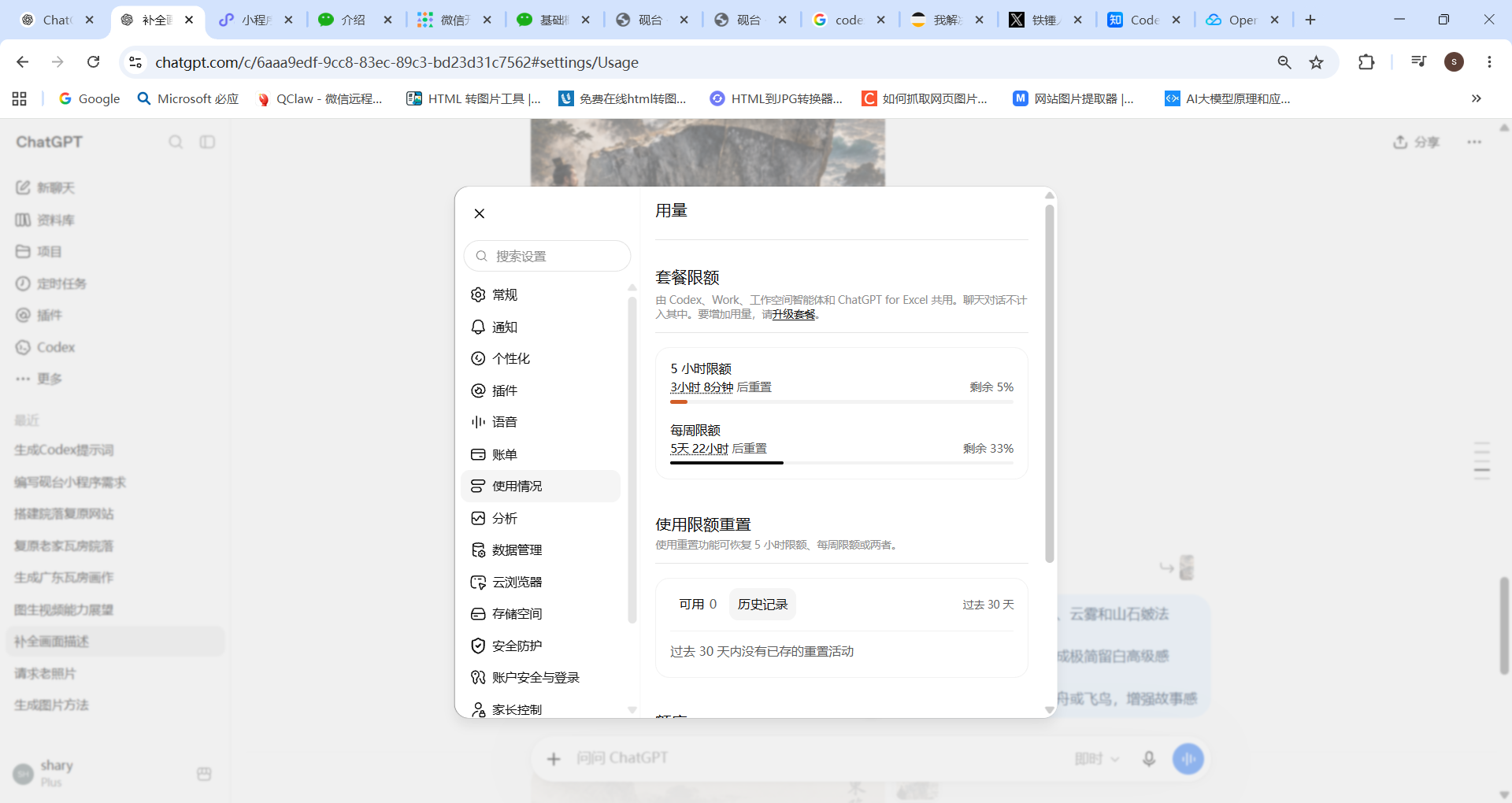This screenshot has width=1512, height=803.
Task: Open a new browser tab with the plus
Action: point(1310,20)
